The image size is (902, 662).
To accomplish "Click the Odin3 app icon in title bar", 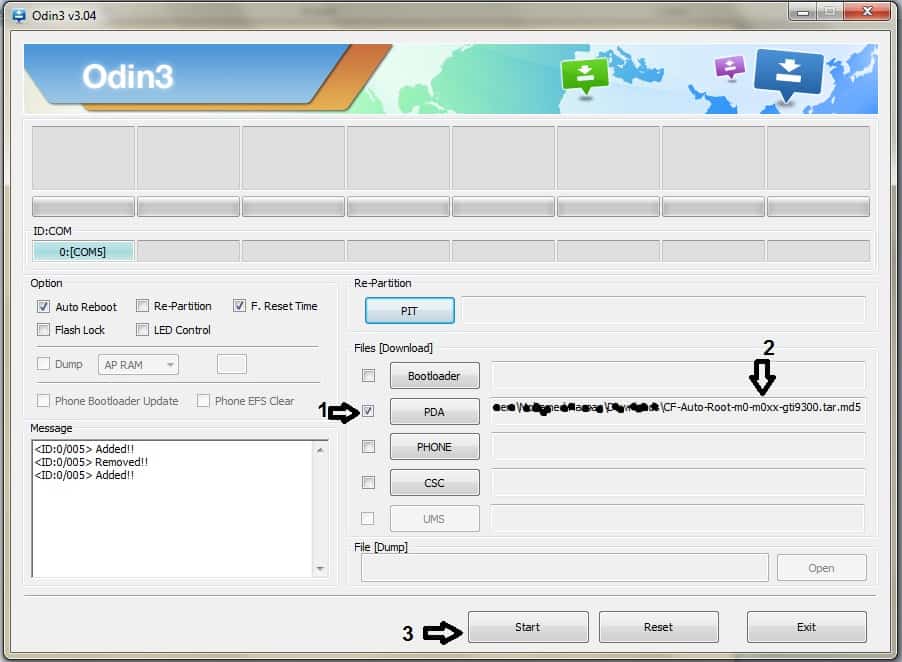I will (x=19, y=16).
